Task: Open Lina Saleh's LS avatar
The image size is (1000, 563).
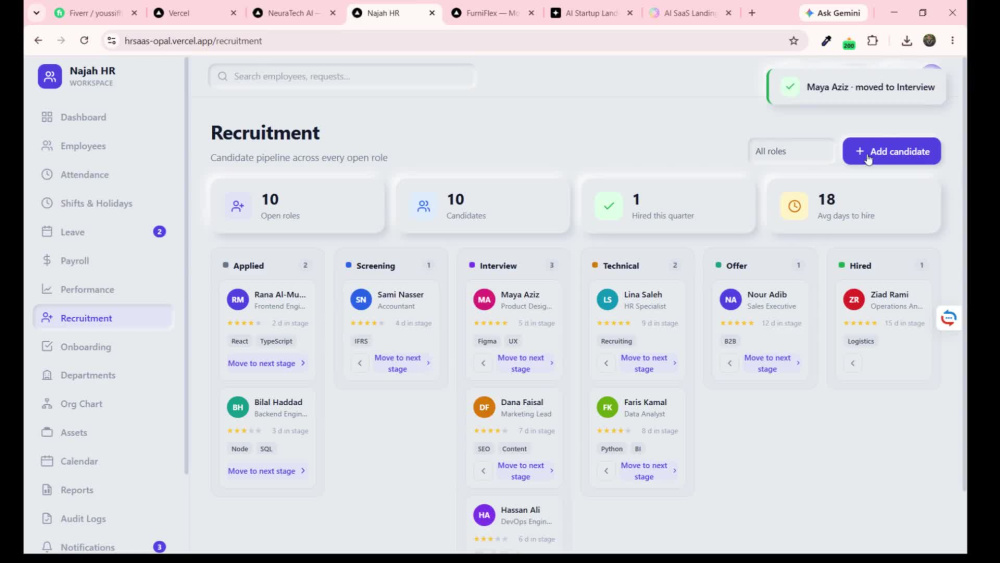Action: click(x=607, y=300)
